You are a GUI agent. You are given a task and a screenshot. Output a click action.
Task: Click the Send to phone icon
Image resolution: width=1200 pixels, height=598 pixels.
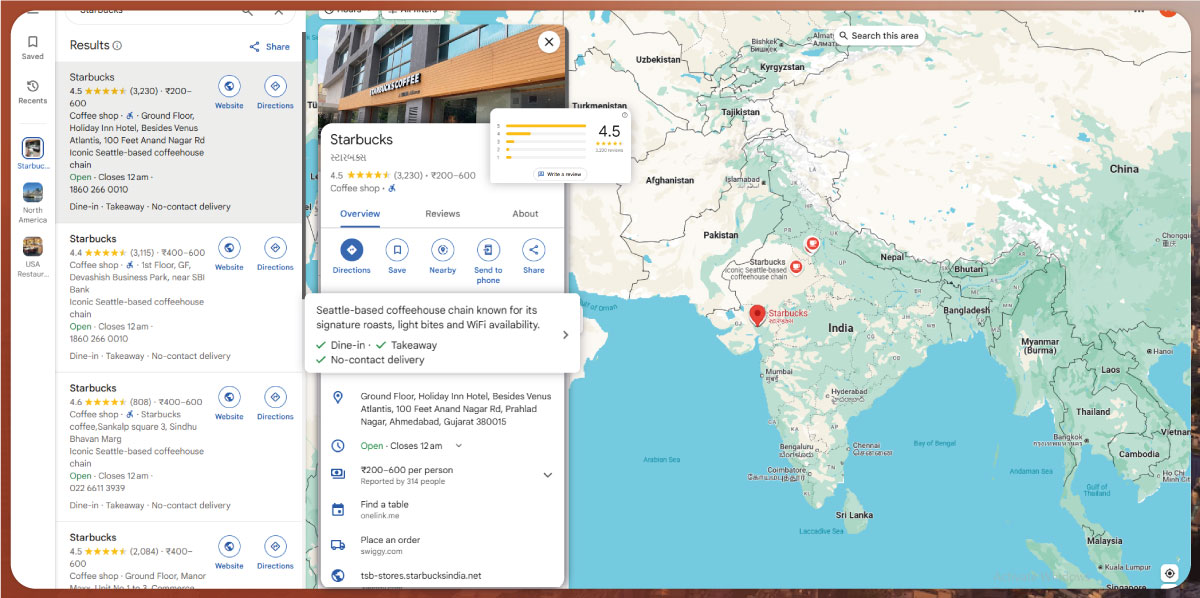click(x=488, y=250)
